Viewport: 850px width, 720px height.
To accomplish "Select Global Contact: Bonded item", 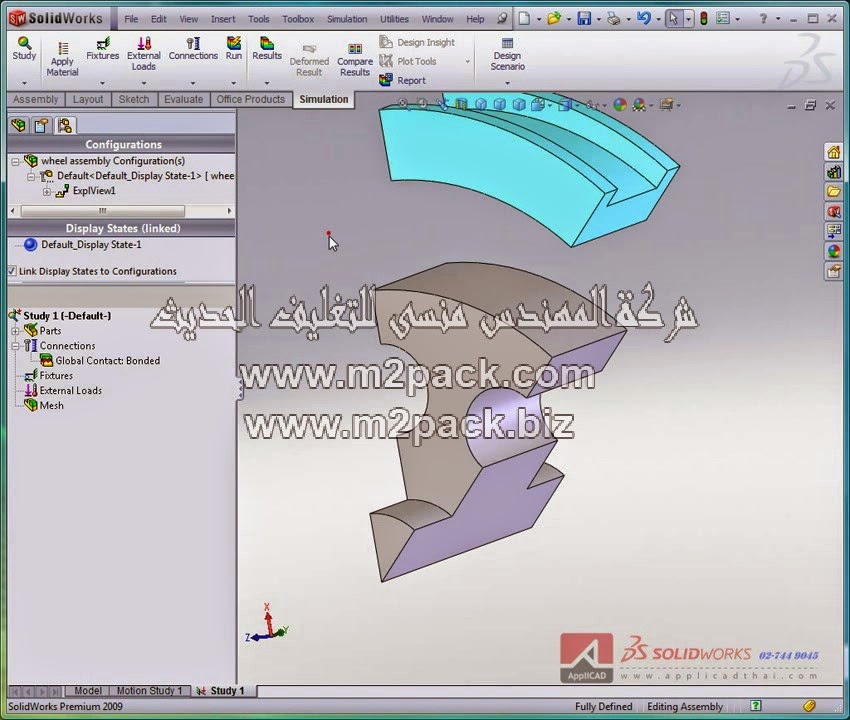I will coord(100,361).
